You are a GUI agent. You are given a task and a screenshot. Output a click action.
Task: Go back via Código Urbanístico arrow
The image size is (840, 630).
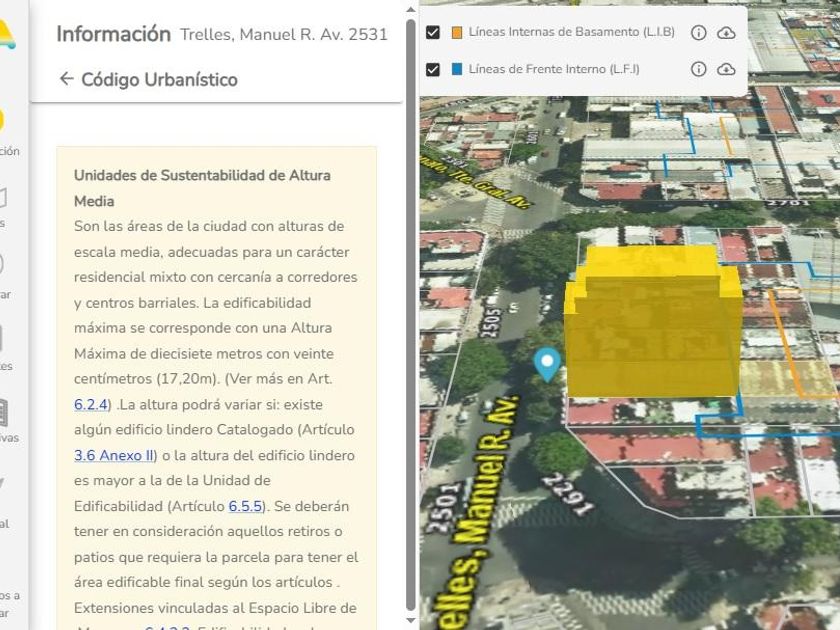(x=66, y=79)
